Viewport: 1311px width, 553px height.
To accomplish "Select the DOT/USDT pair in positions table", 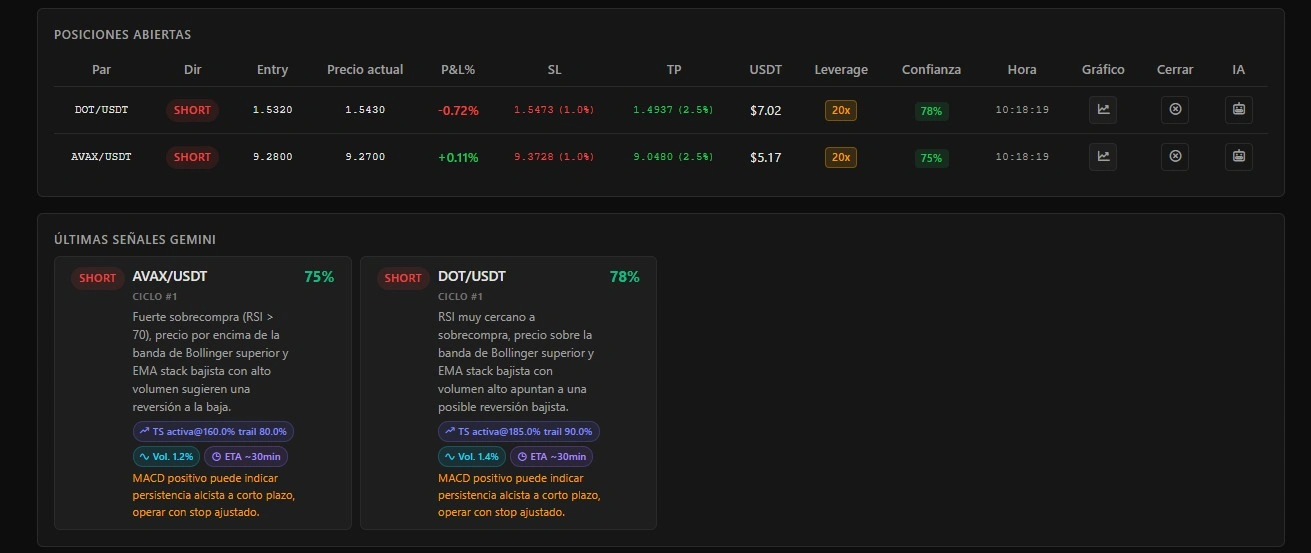I will [x=101, y=110].
